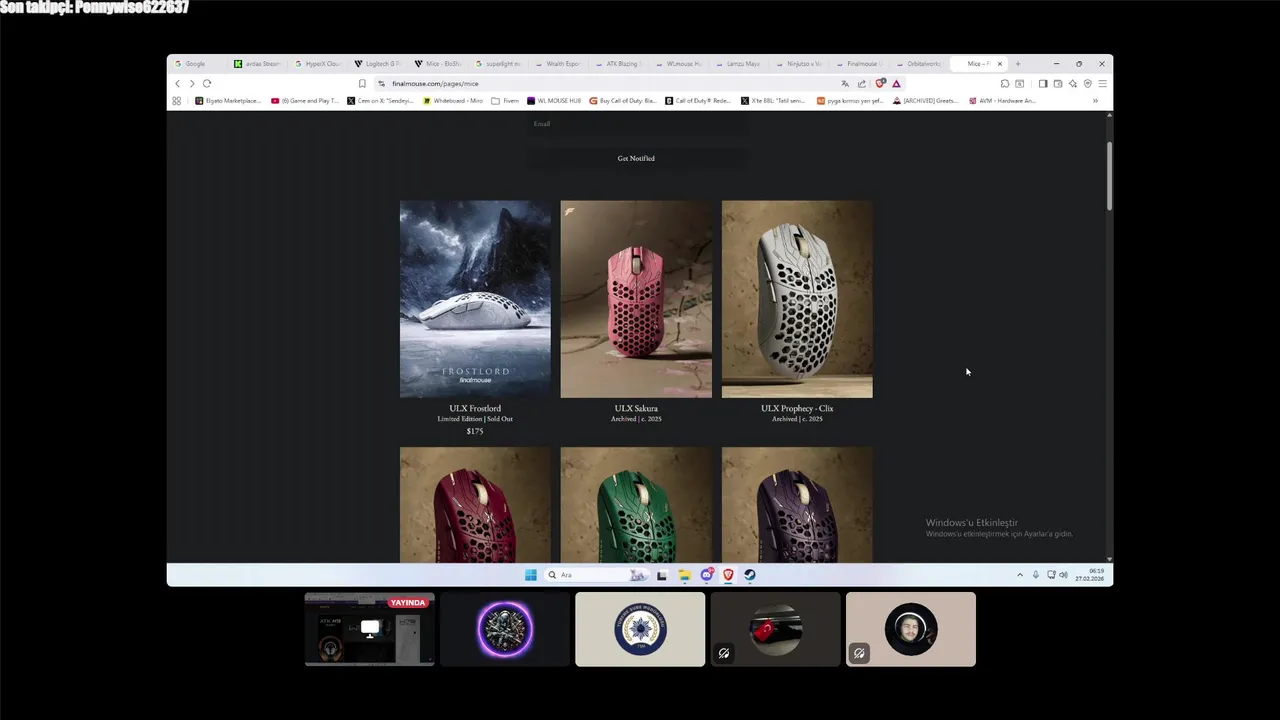Switch to the Lamzu Maya tab
Screen dimensions: 1280x720
click(738, 64)
